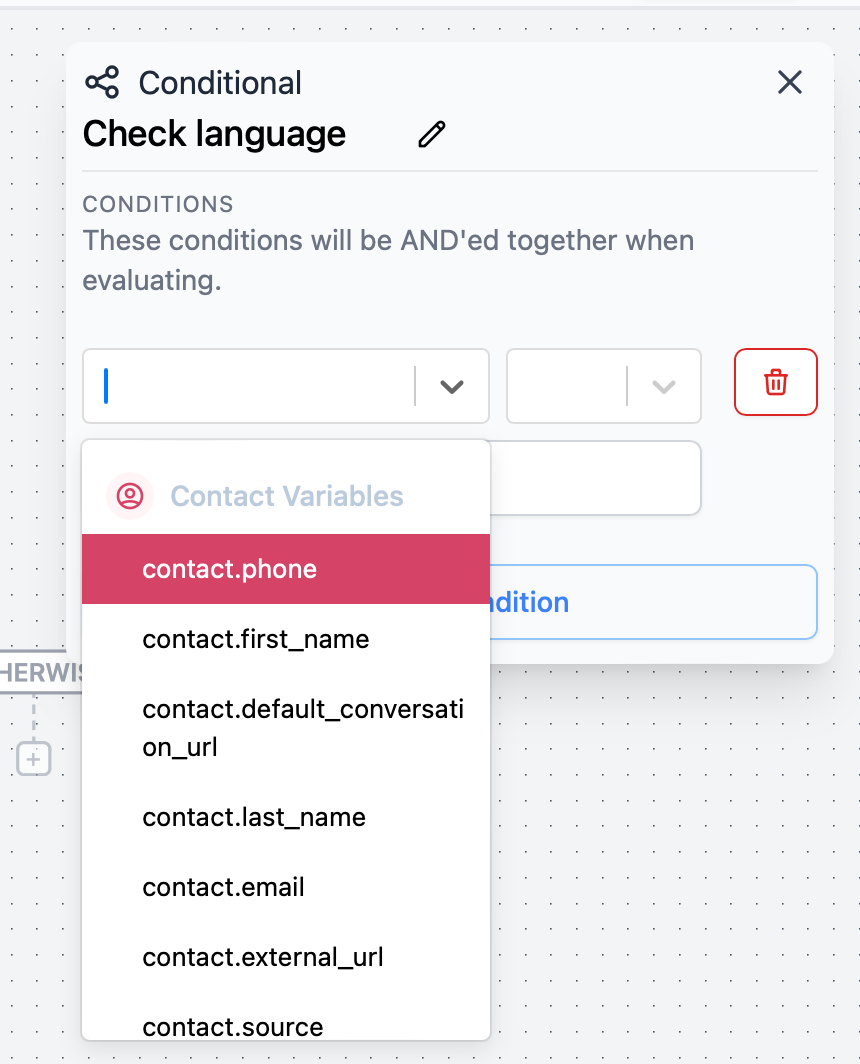Click the Conditional node icon in the panel header

point(104,82)
